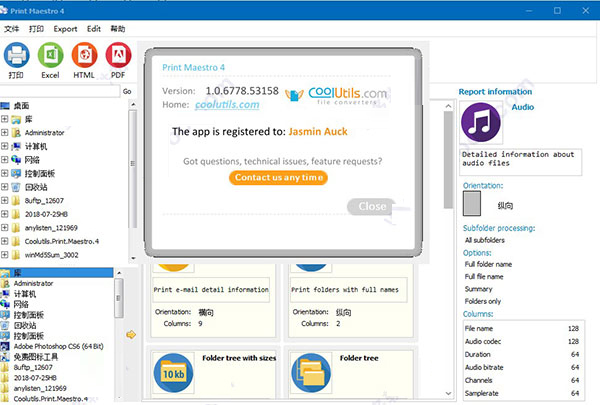Click the yellow arrow icon beside file list
This screenshot has width=600, height=405.
tap(131, 335)
